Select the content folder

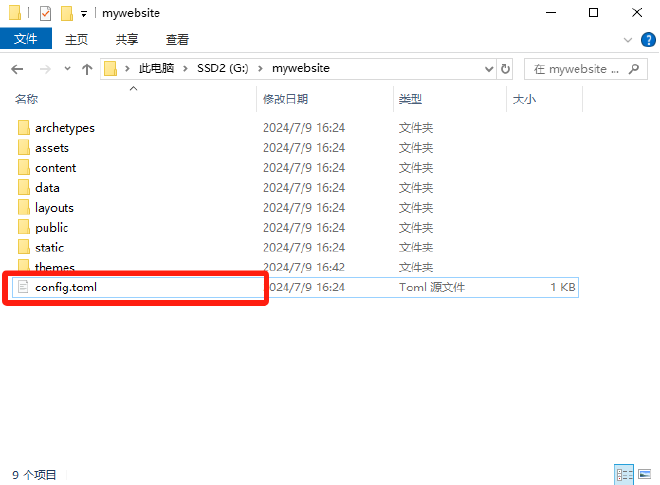pos(56,168)
